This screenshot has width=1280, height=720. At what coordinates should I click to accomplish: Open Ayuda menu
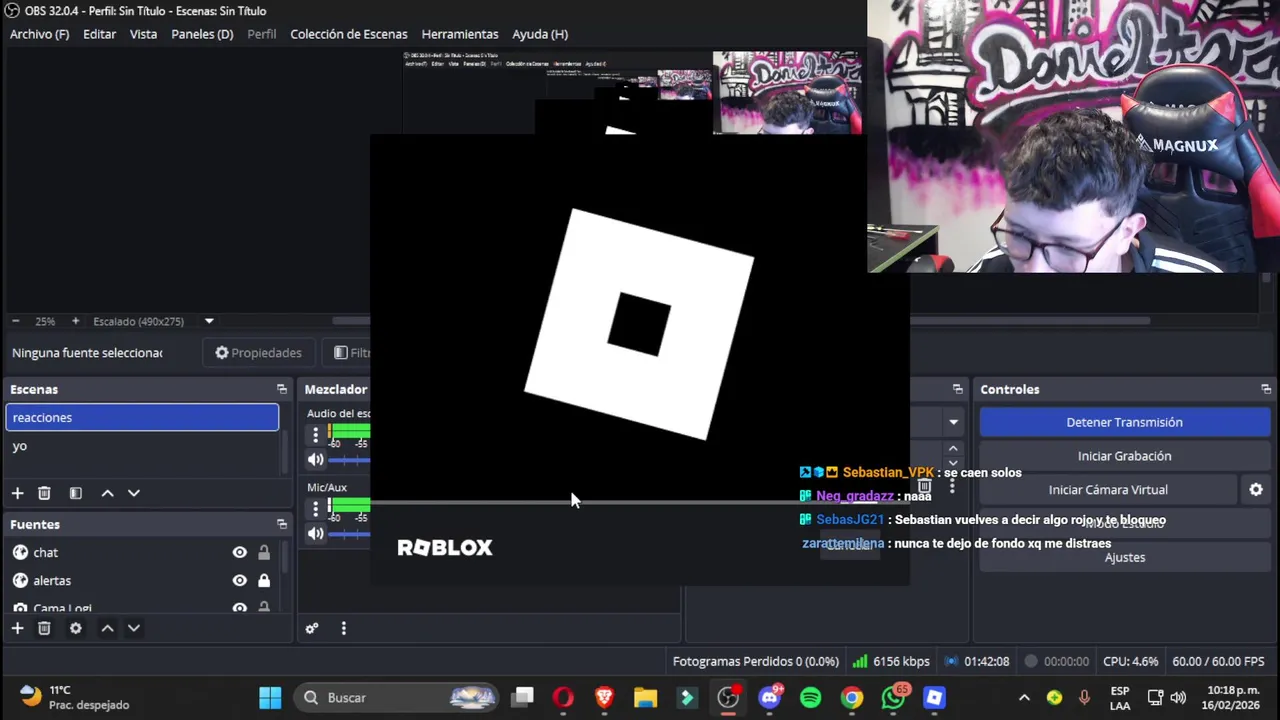coord(540,34)
